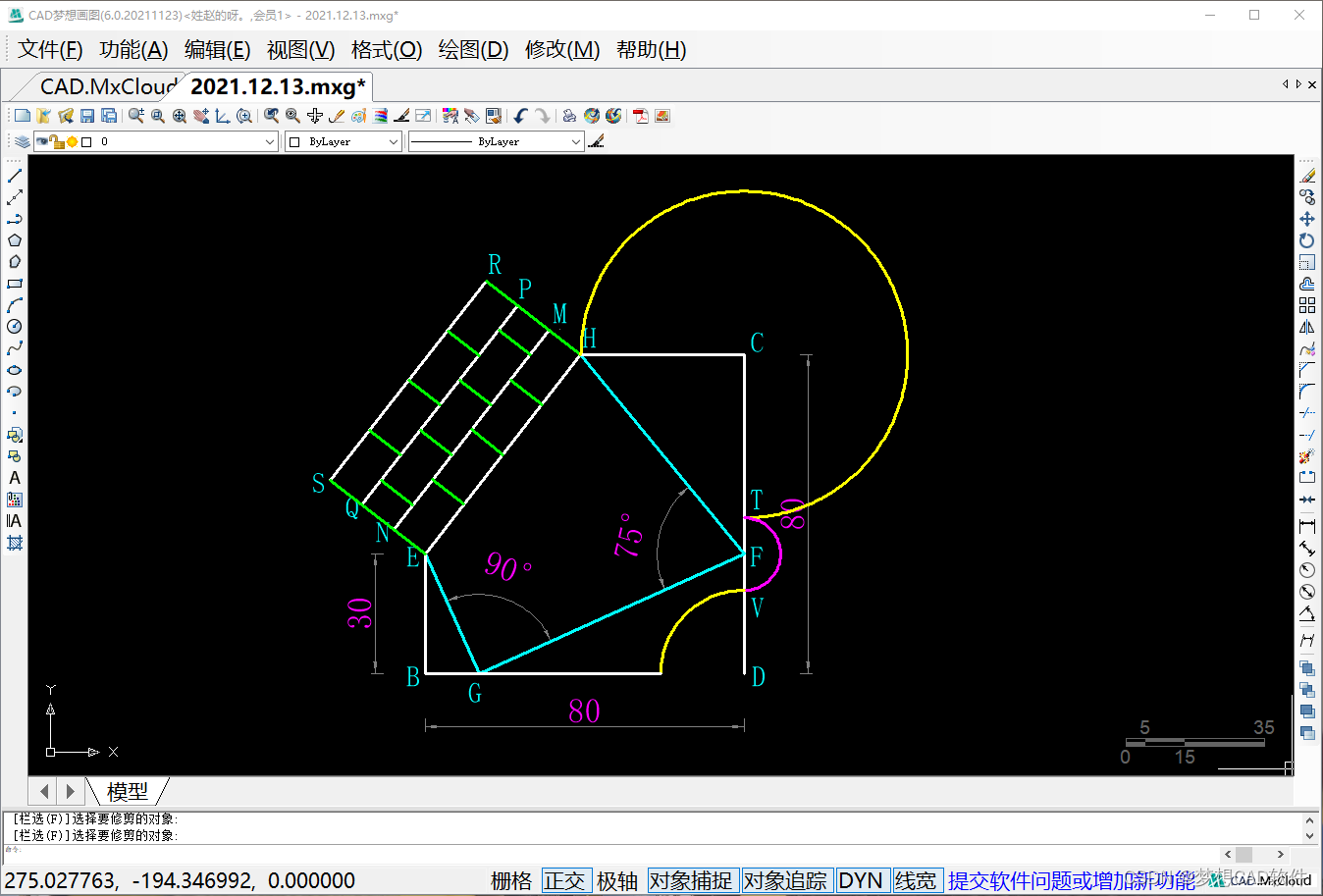
Task: Pick the Rectangle drawing tool
Action: (x=15, y=284)
